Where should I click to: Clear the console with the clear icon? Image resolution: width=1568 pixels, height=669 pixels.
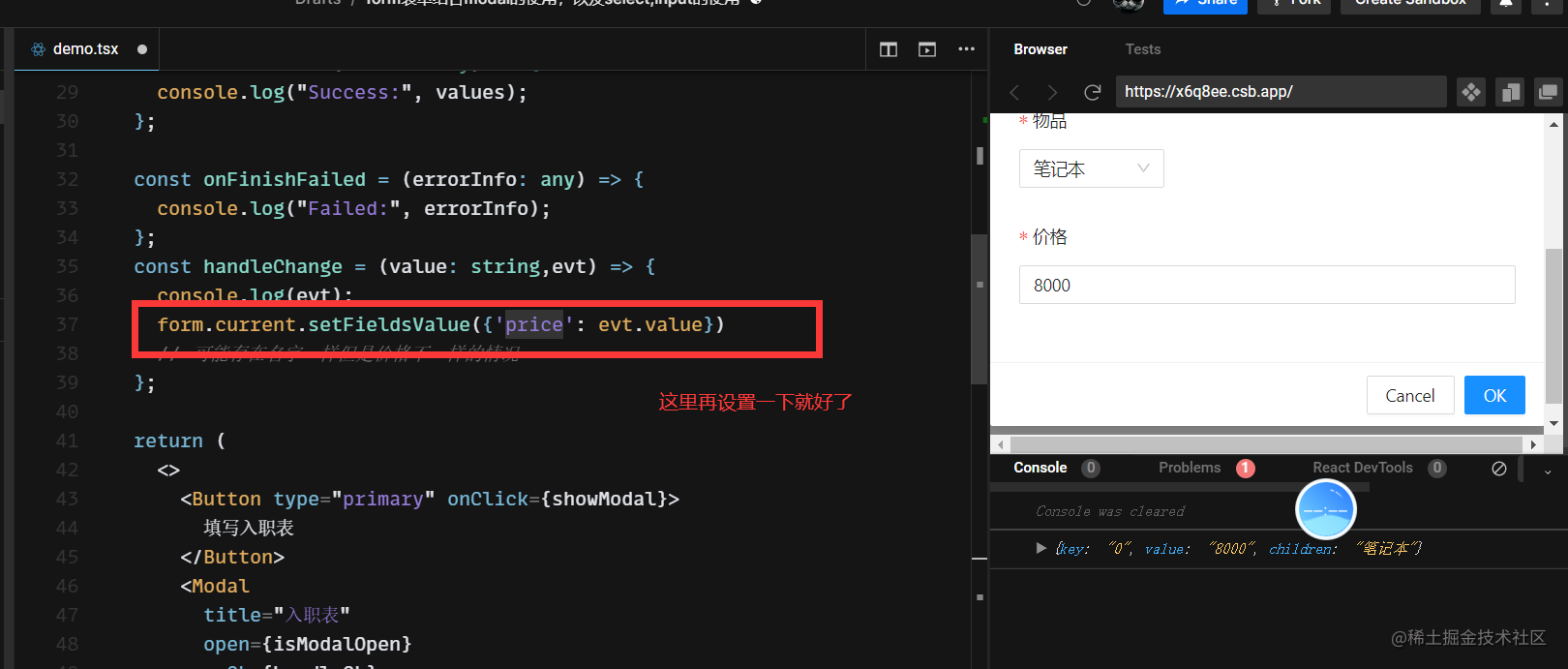pyautogui.click(x=1499, y=469)
